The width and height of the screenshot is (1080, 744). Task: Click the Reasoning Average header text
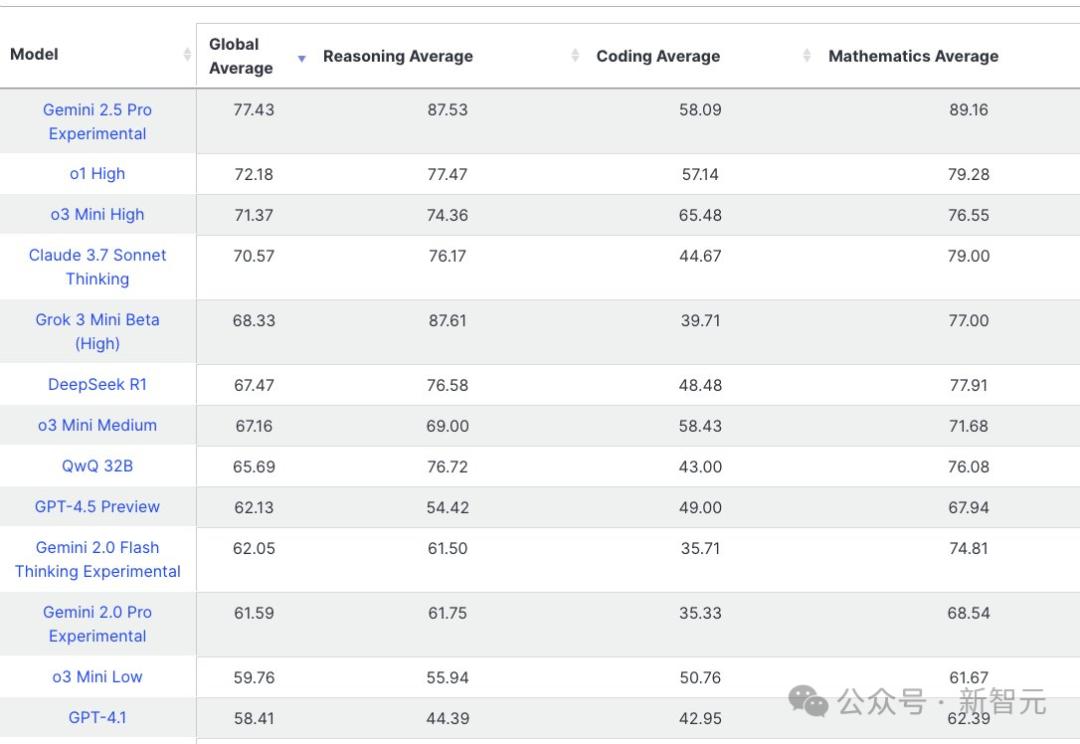pos(397,56)
